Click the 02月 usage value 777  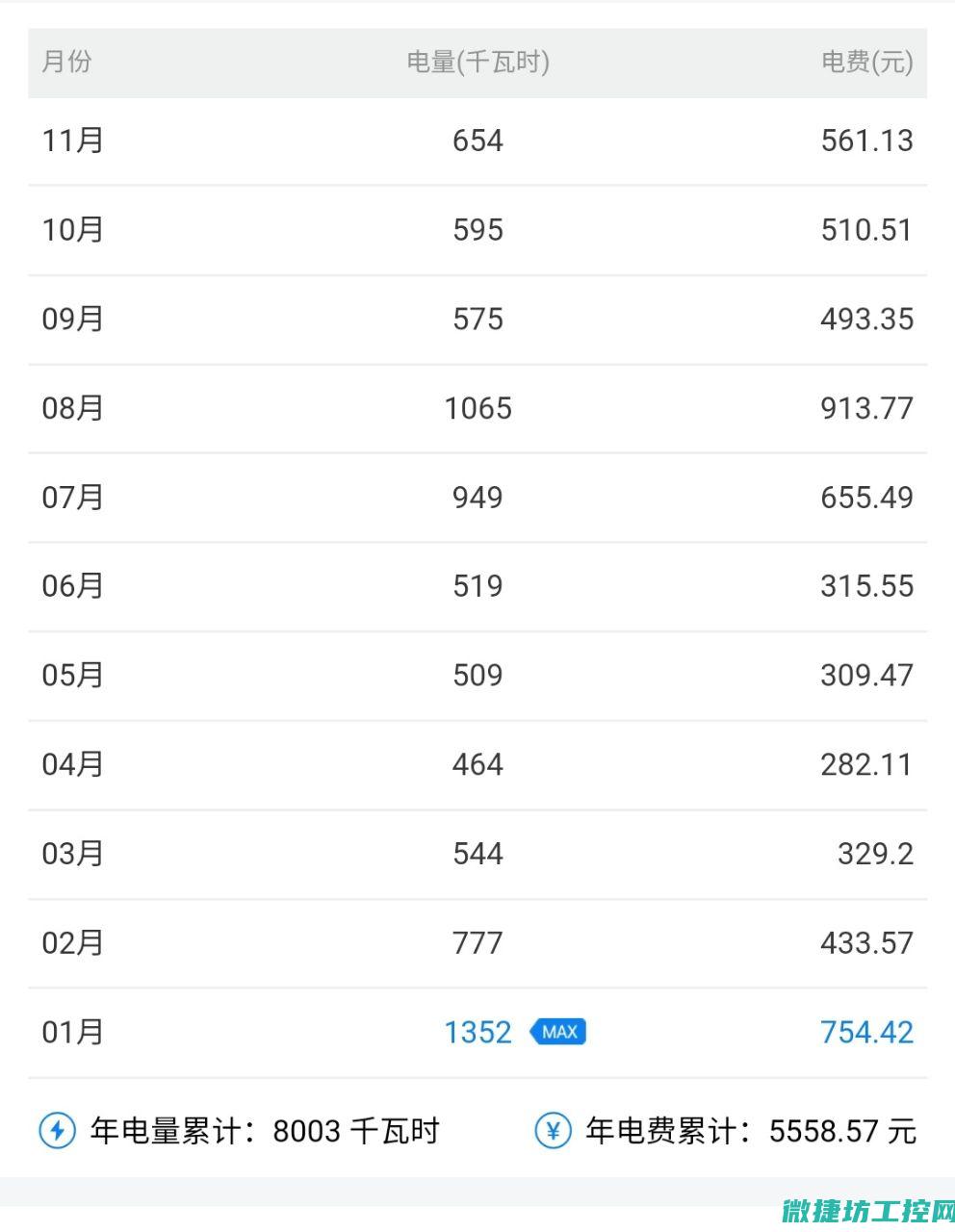coord(477,943)
